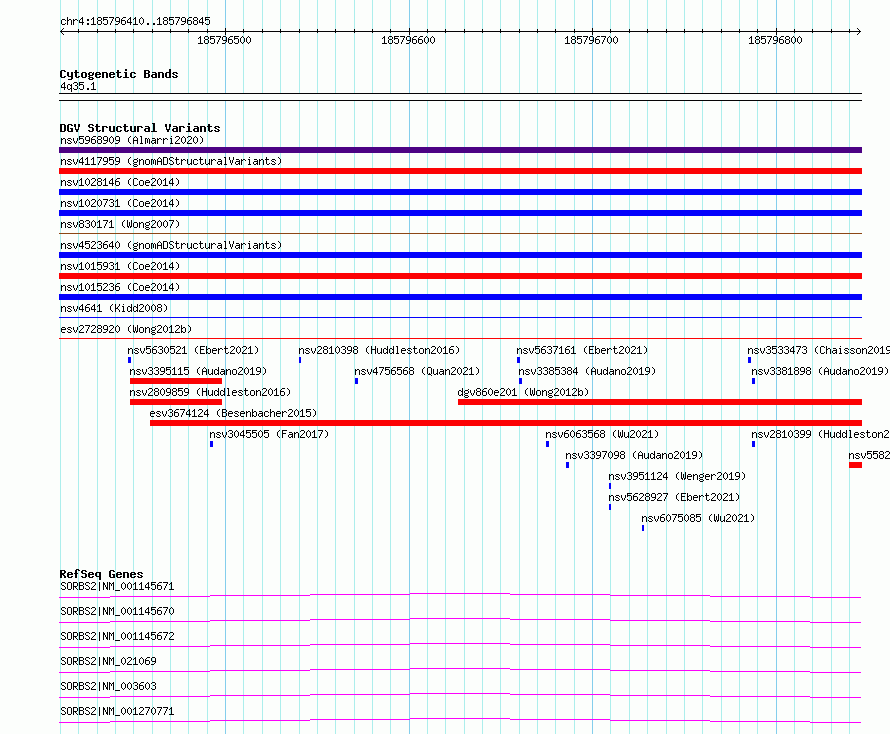Click blue marker under nsv2810399

753,444
